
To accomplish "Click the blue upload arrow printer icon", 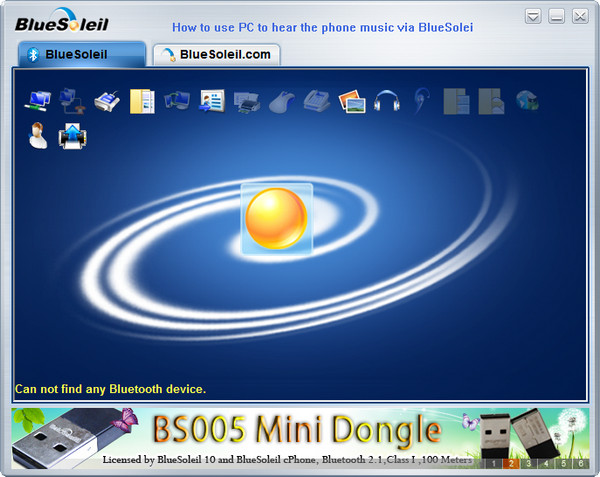I will [72, 135].
